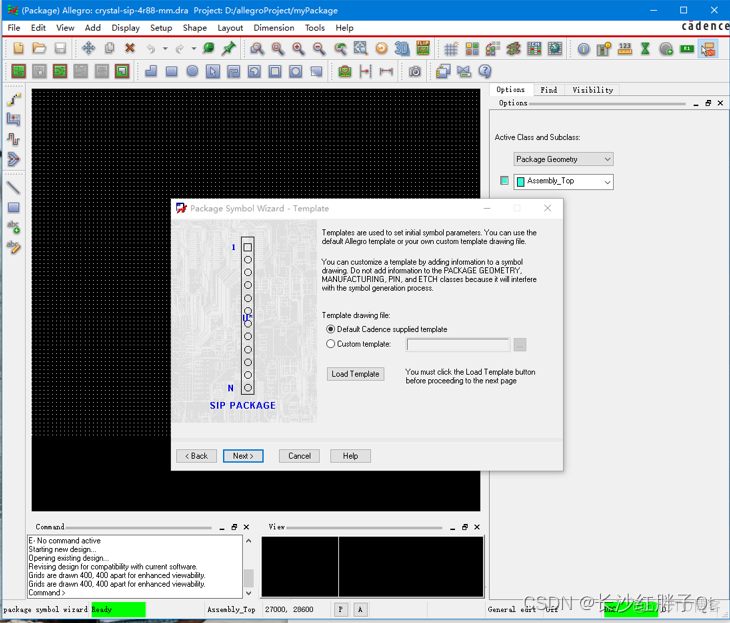Viewport: 730px width, 623px height.
Task: Click the teal color swatch beside Assembly_Top
Action: pyautogui.click(x=504, y=180)
